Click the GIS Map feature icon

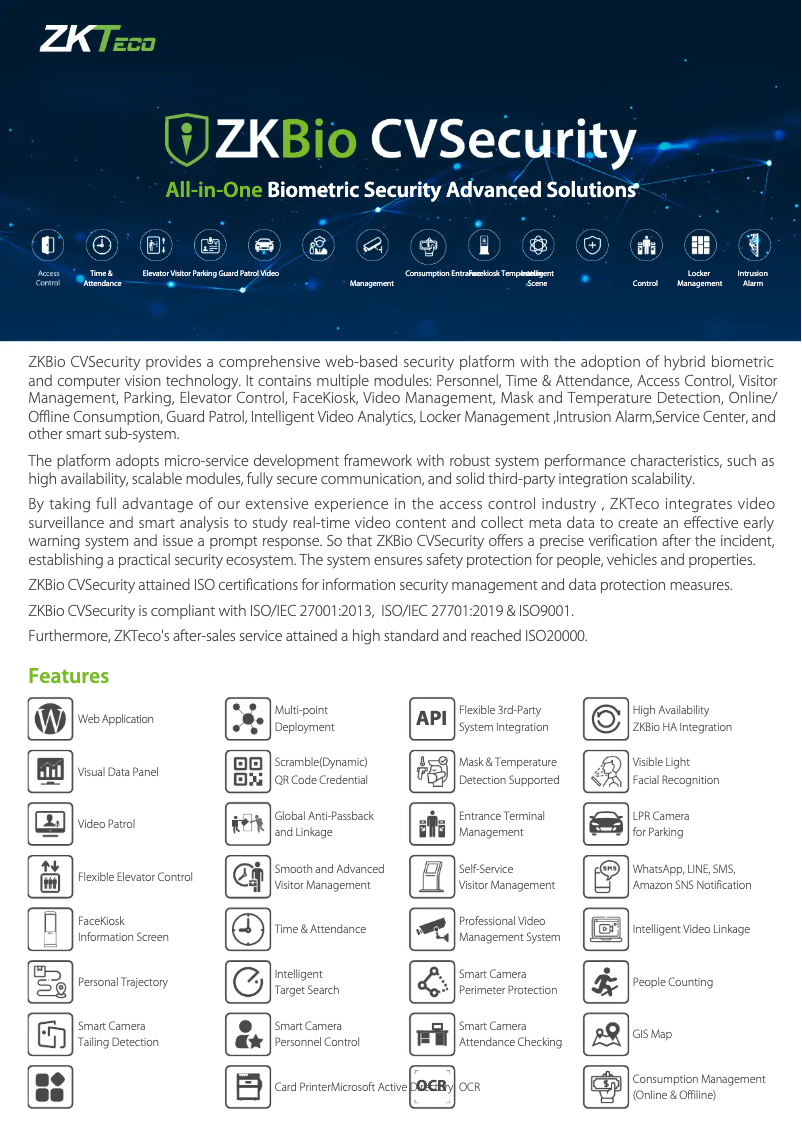[605, 1034]
